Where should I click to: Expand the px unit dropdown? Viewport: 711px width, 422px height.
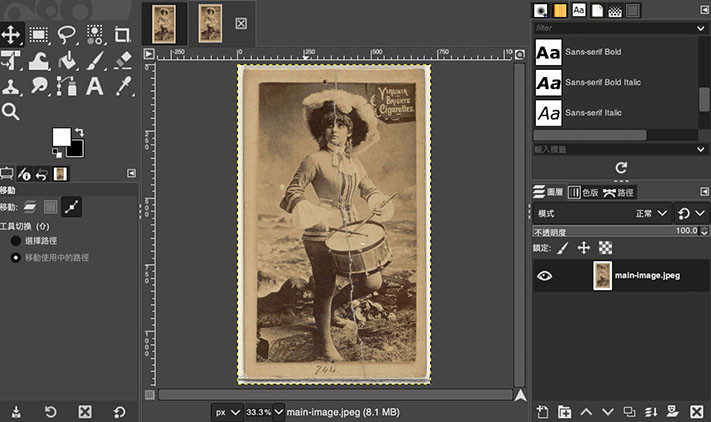tap(228, 411)
